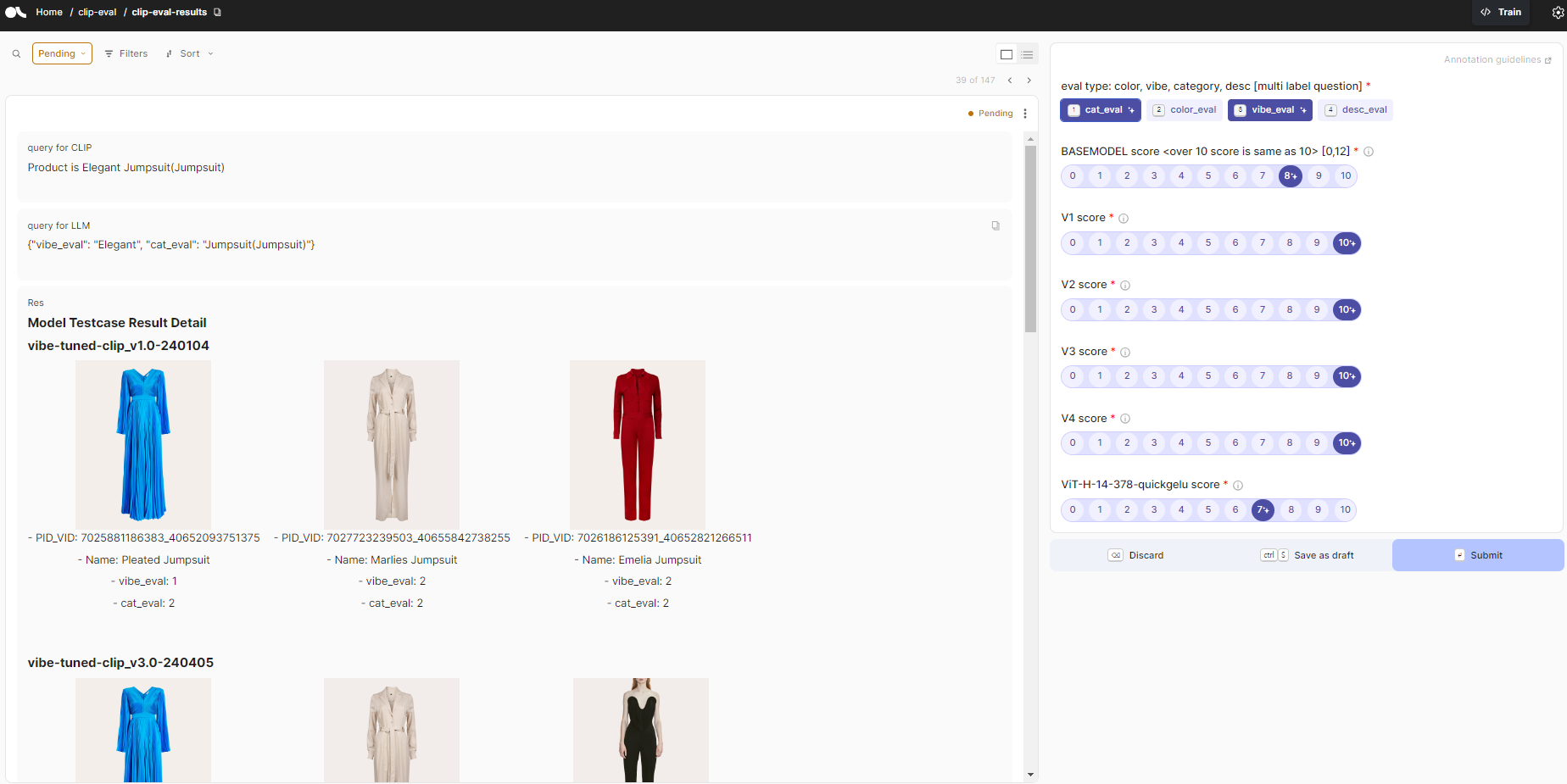
Task: Click the "Model Testcase Result Detail" heading
Action: [117, 323]
